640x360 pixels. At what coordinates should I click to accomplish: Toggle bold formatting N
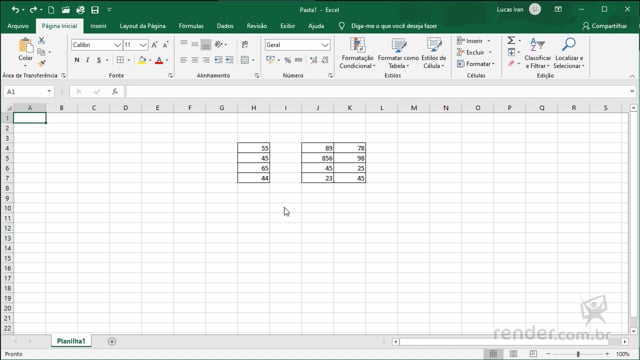tap(77, 60)
